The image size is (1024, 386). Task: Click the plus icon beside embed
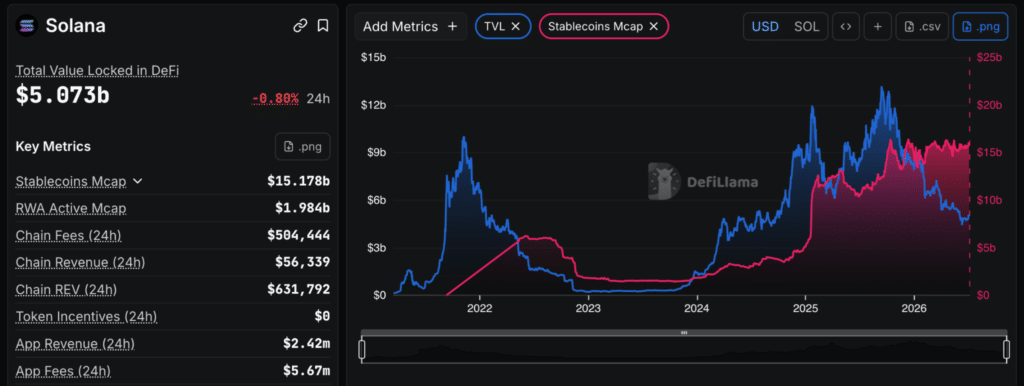click(878, 27)
